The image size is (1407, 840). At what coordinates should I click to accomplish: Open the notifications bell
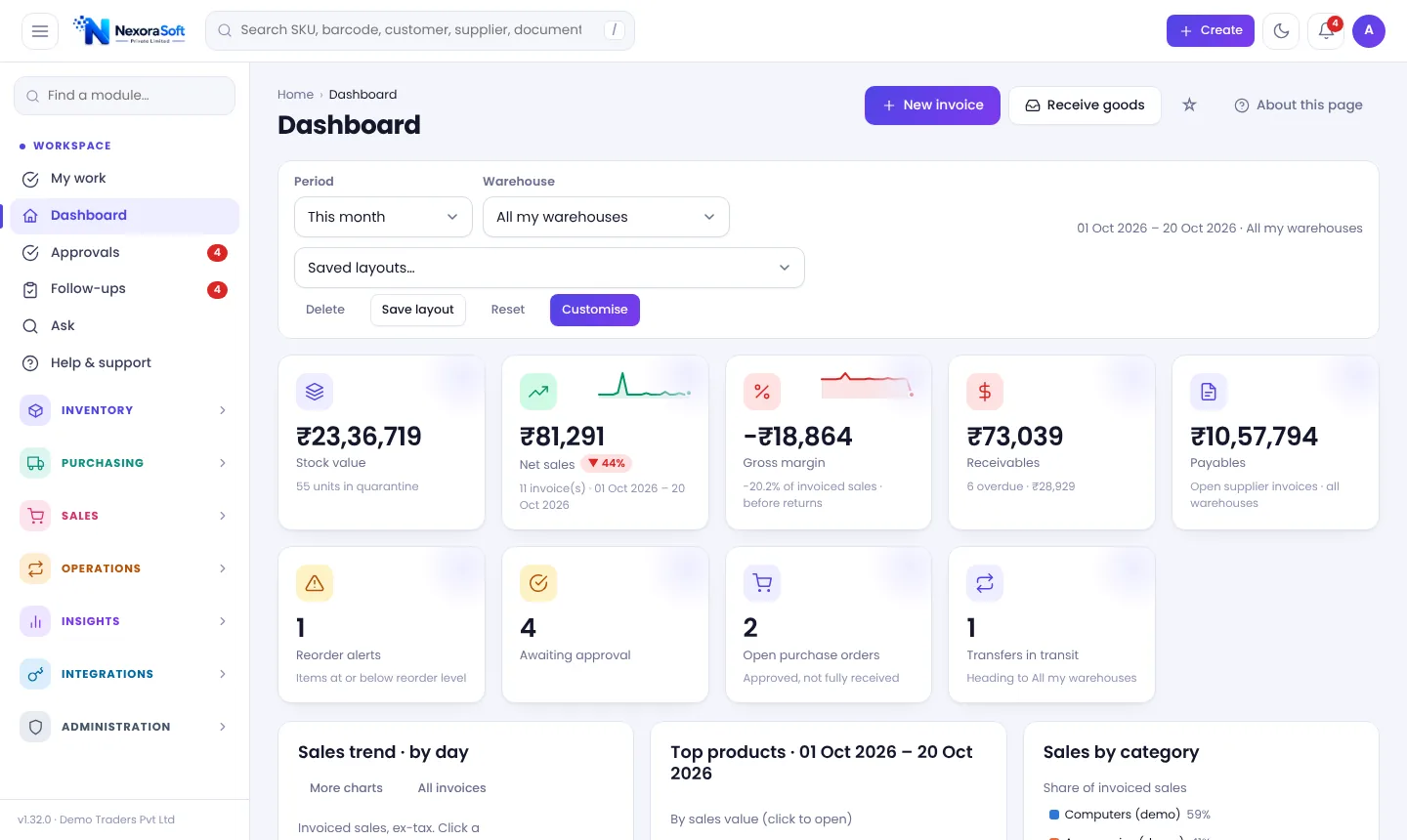[1326, 31]
